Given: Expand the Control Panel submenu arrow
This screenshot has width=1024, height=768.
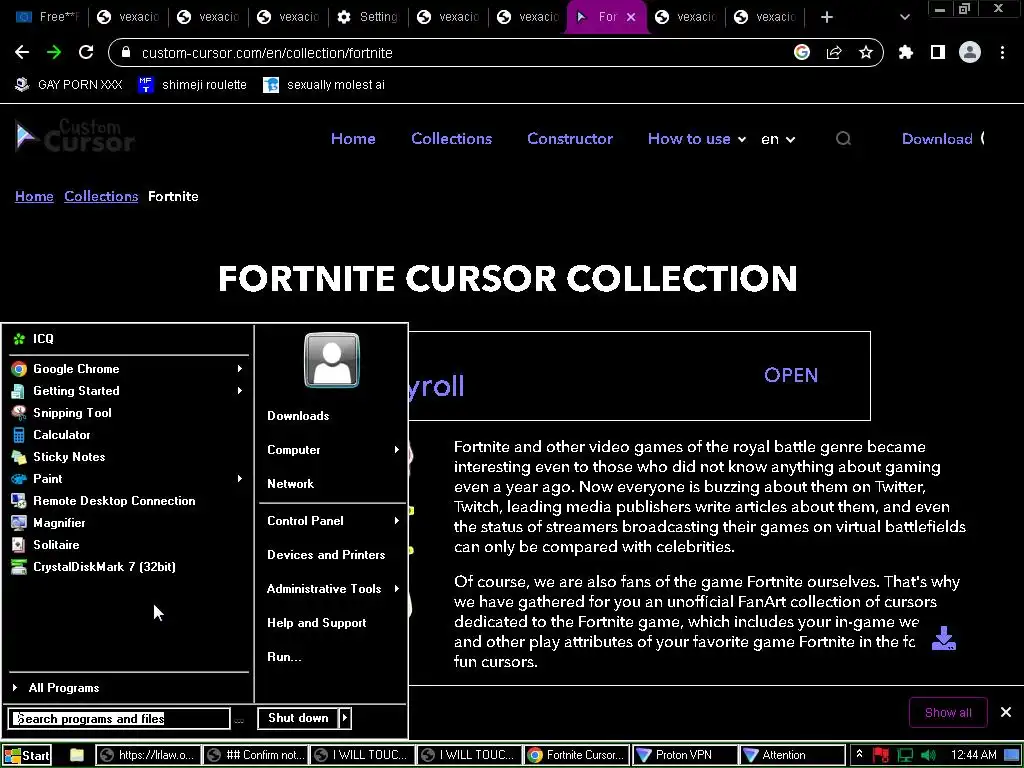Looking at the screenshot, I should 396,521.
